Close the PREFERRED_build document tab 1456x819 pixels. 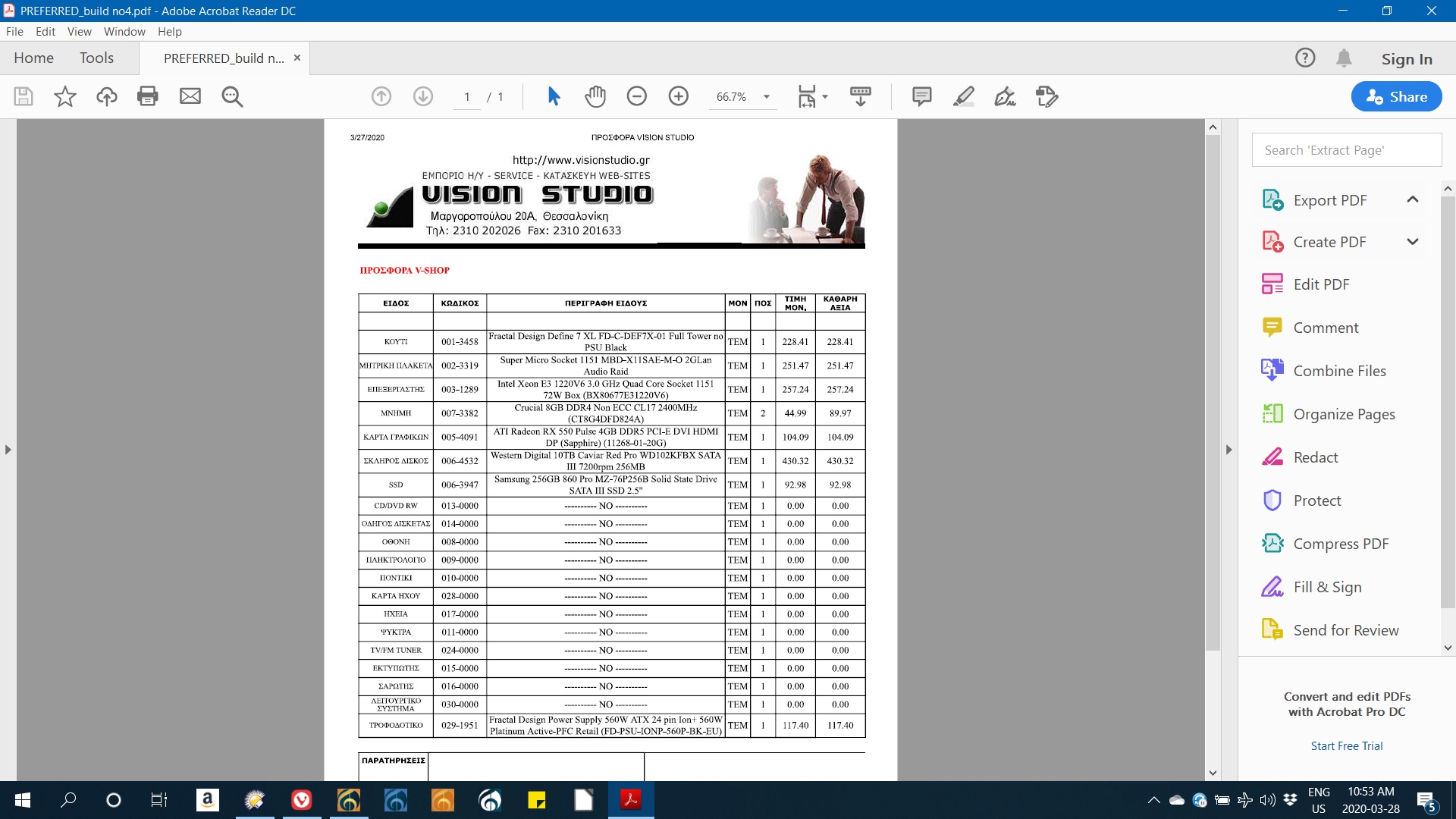click(297, 58)
